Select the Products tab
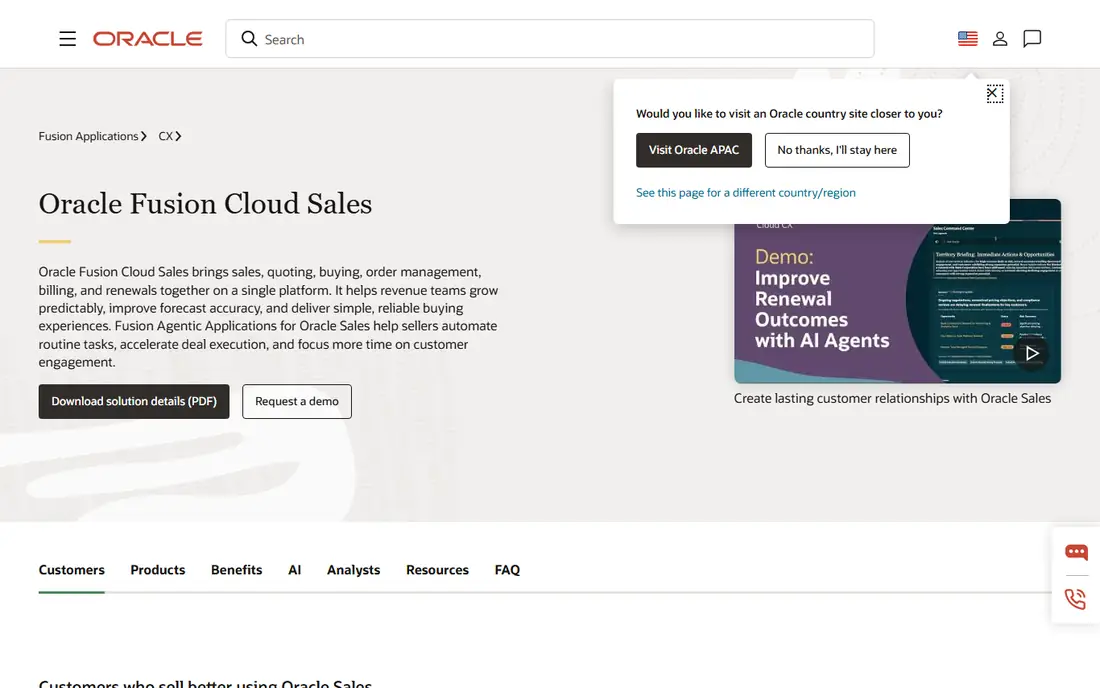 158,569
